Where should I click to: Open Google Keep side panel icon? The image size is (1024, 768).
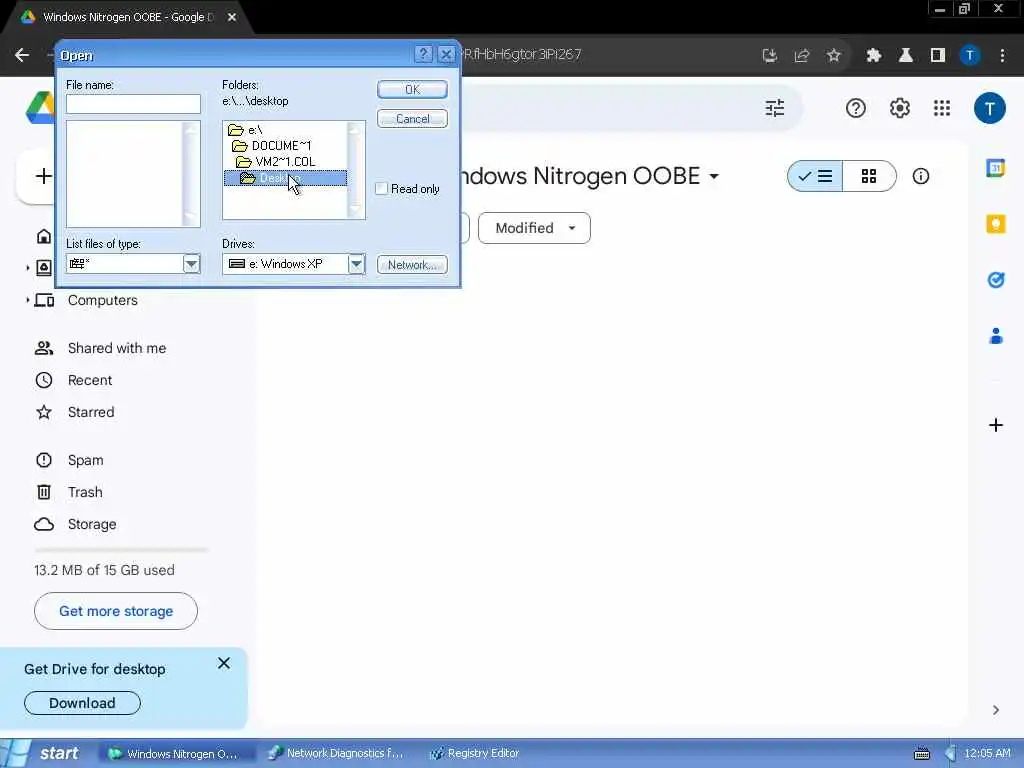coord(996,224)
